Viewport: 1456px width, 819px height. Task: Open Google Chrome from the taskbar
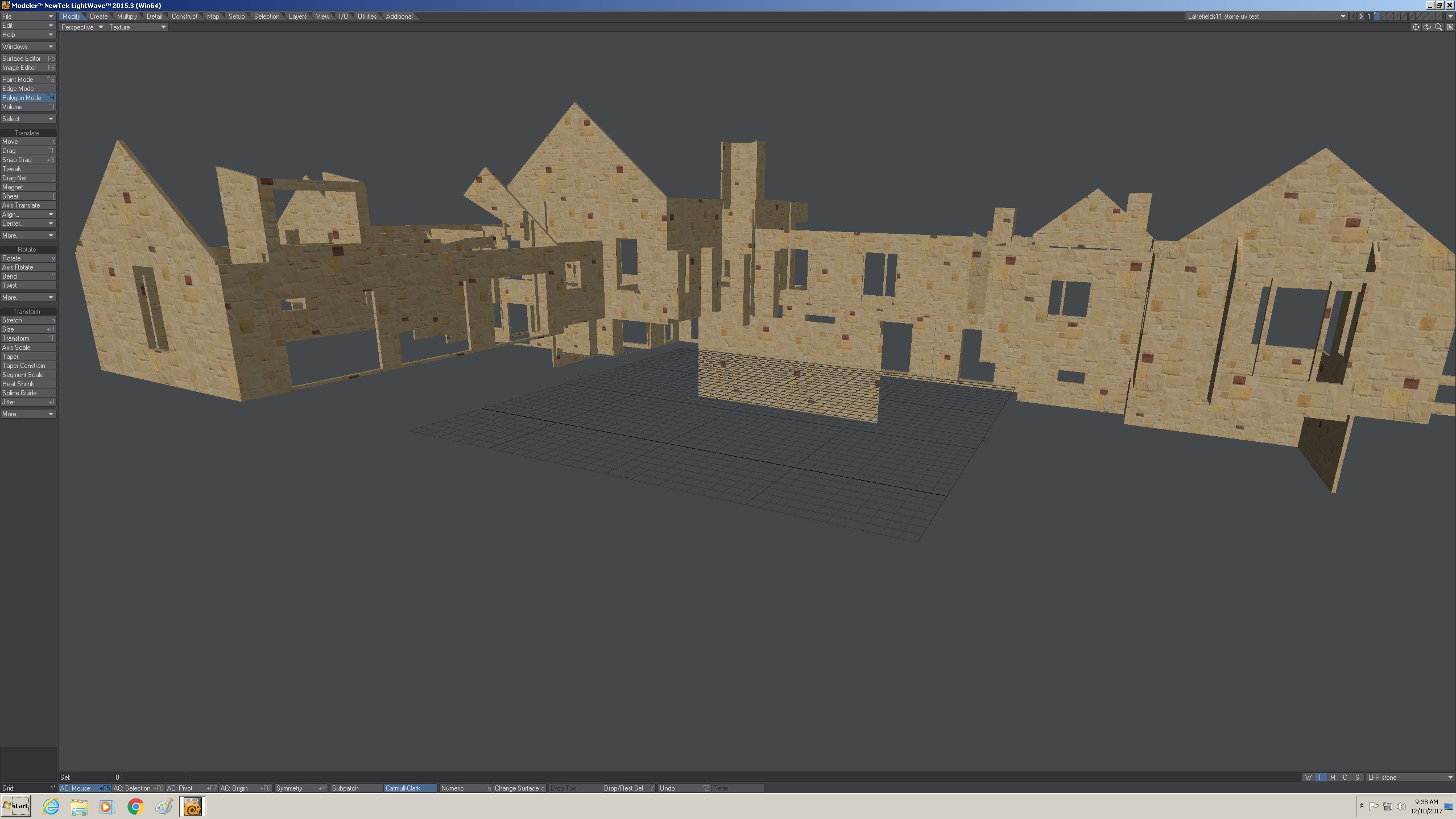tap(135, 806)
